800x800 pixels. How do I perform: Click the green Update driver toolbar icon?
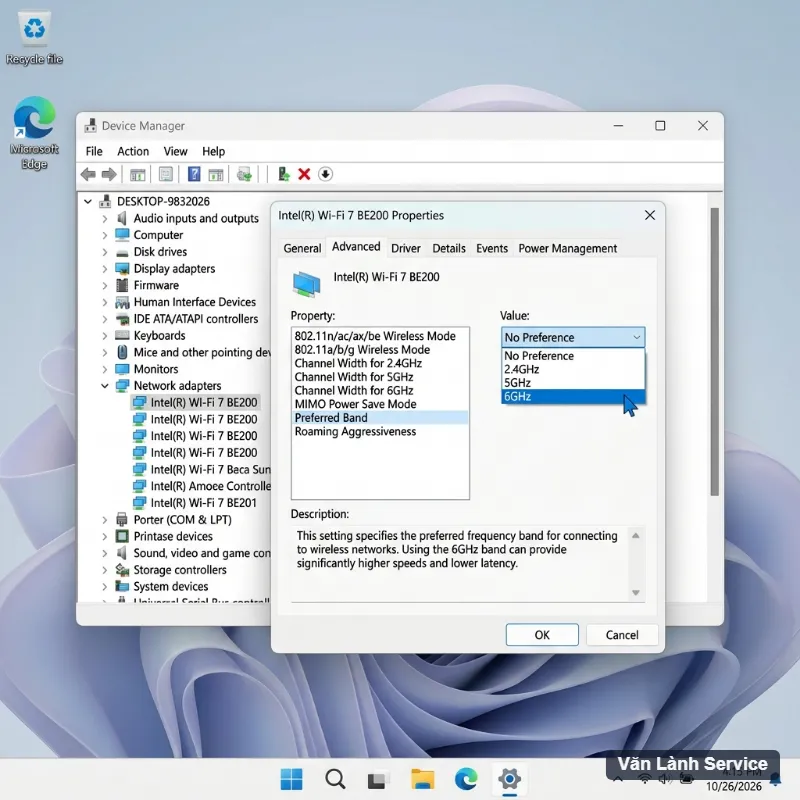(284, 174)
